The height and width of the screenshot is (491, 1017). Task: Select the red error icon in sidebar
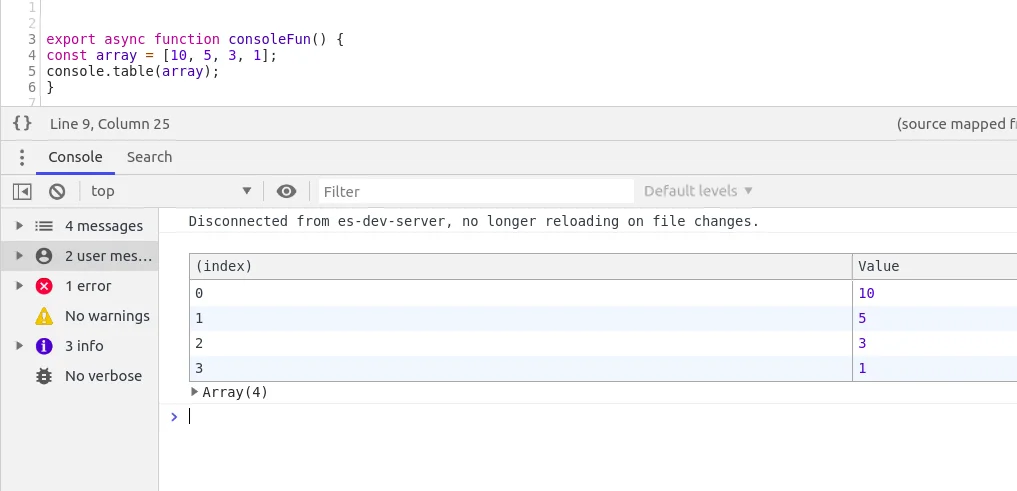[44, 286]
